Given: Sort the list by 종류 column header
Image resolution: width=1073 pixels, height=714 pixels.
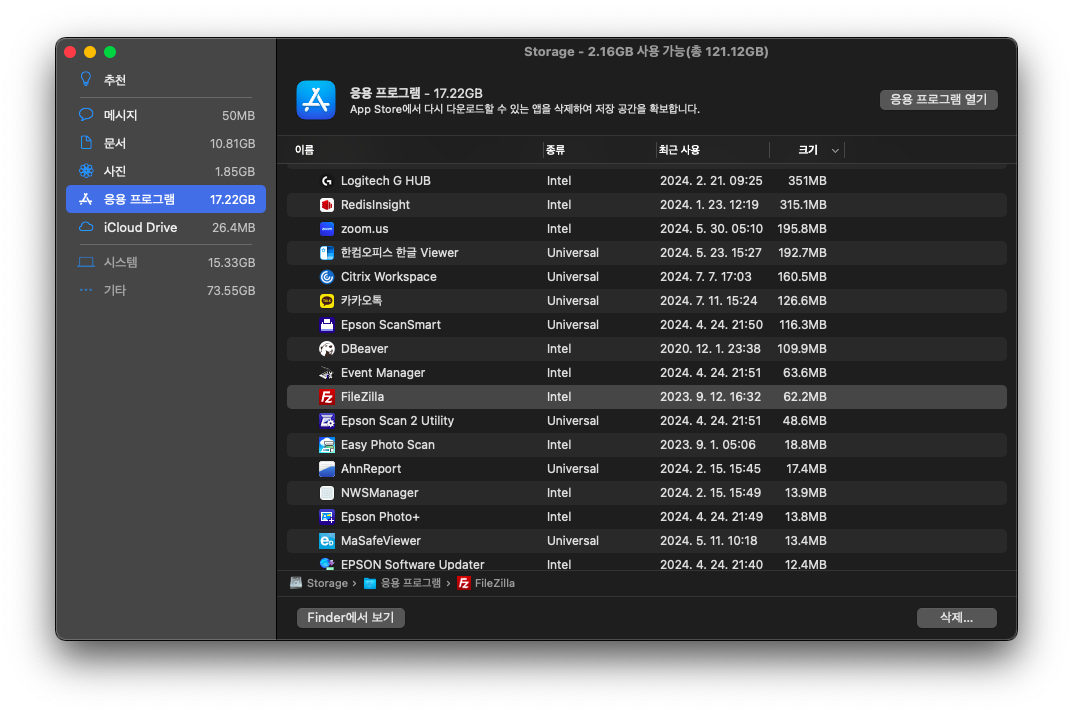Looking at the screenshot, I should pos(555,150).
